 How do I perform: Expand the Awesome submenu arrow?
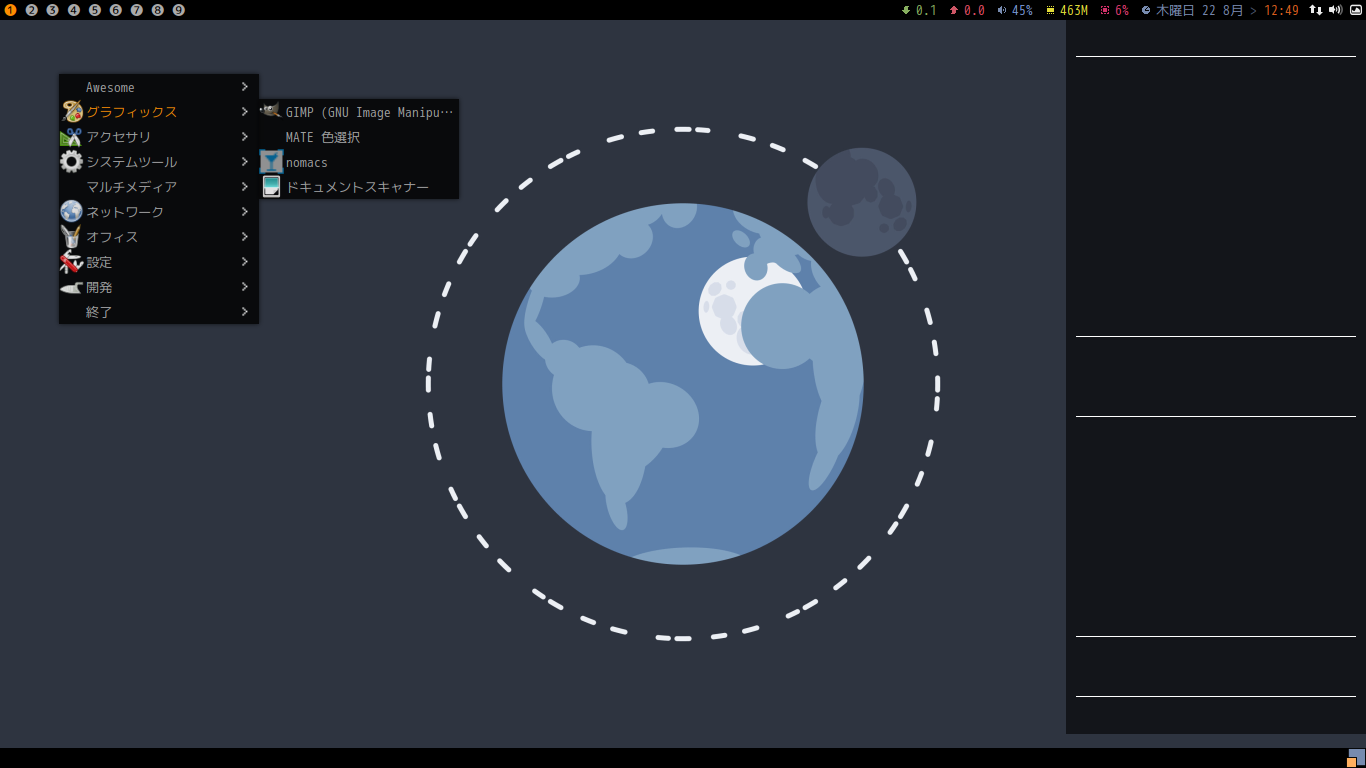(244, 87)
